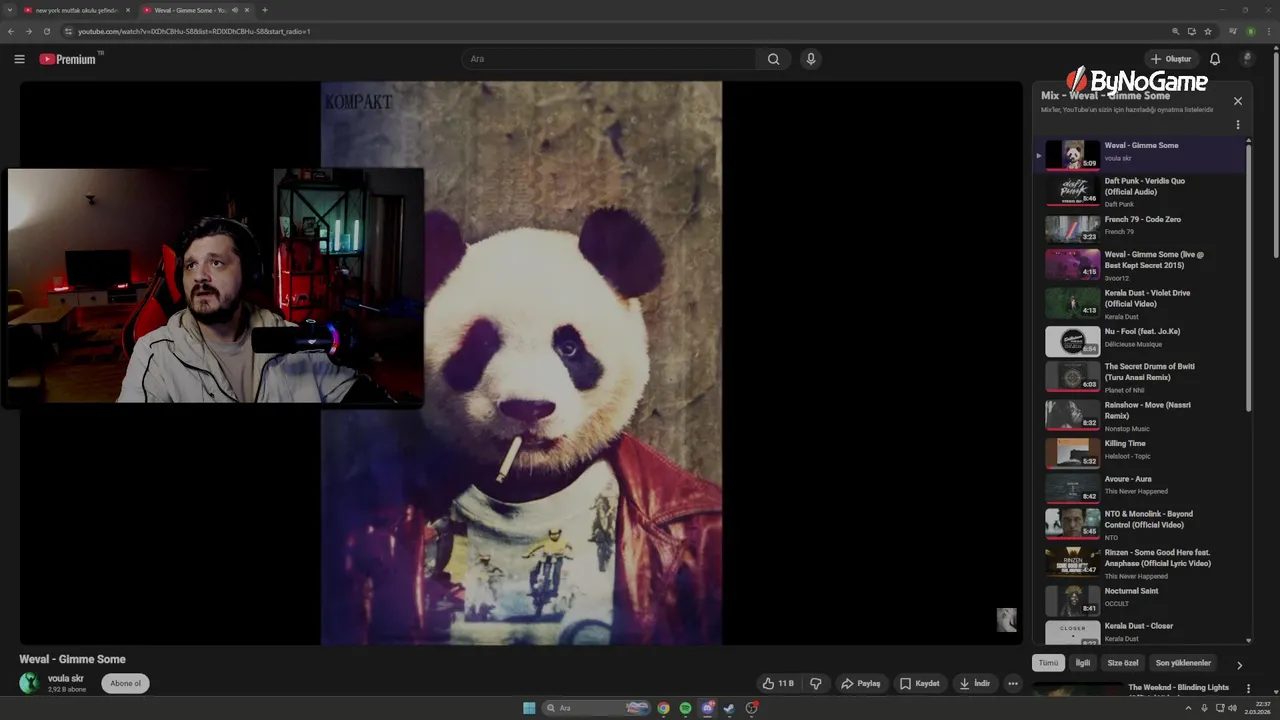Viewport: 1280px width, 720px height.
Task: Play the Kerala Dust - Closer entry
Action: [1139, 632]
